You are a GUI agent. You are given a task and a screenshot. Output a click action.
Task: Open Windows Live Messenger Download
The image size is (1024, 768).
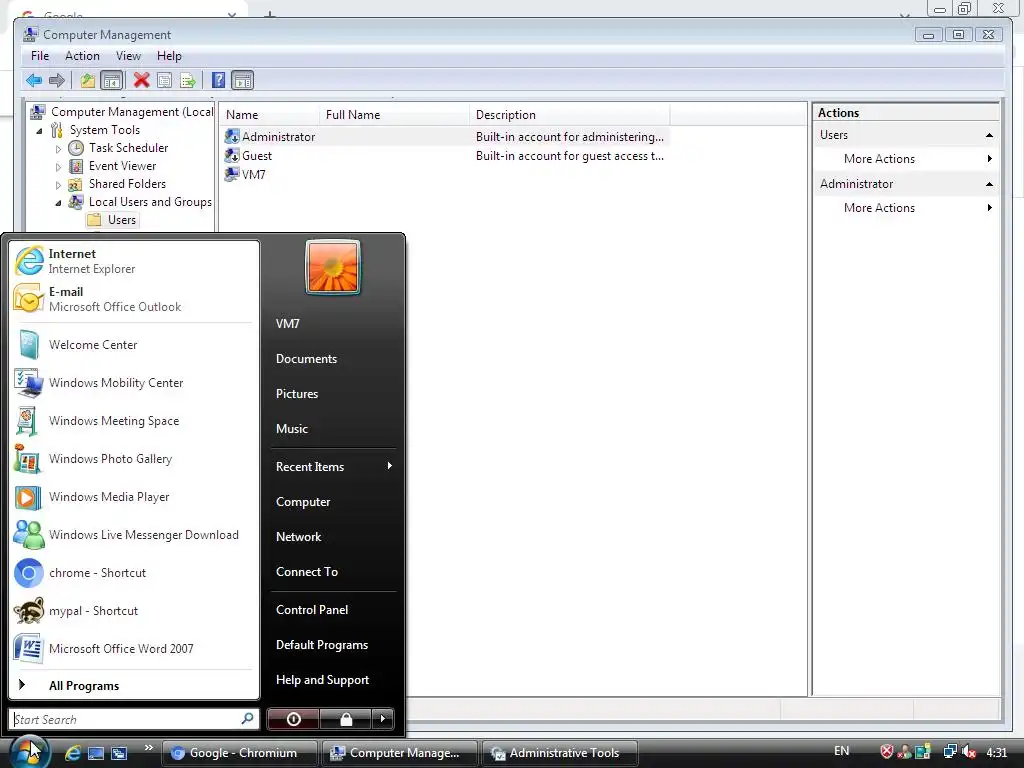coord(134,535)
